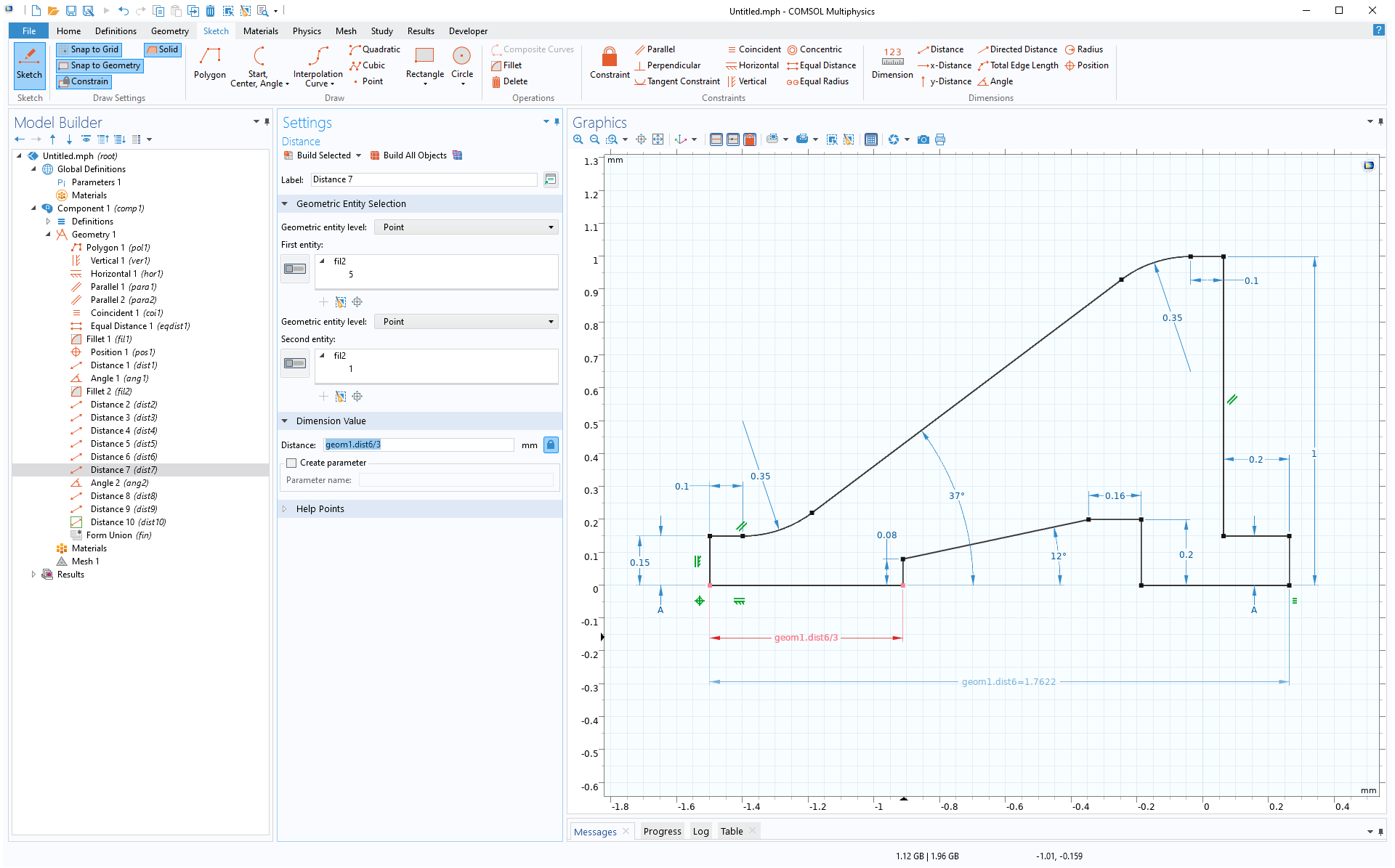Take a snapshot with the camera icon
The width and height of the screenshot is (1395, 868).
coord(923,139)
